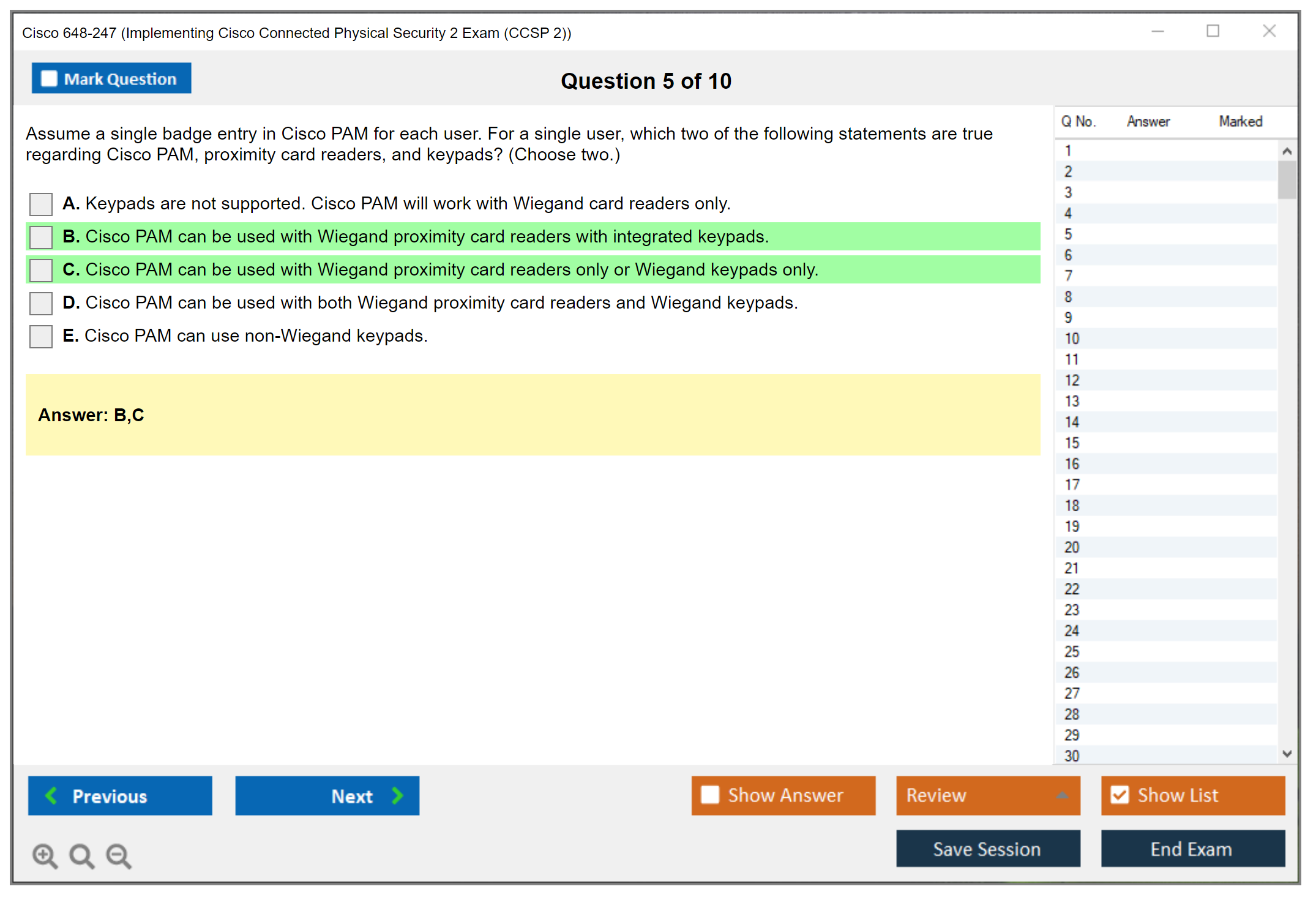
Task: Click the Answer column header
Action: coord(1148,121)
